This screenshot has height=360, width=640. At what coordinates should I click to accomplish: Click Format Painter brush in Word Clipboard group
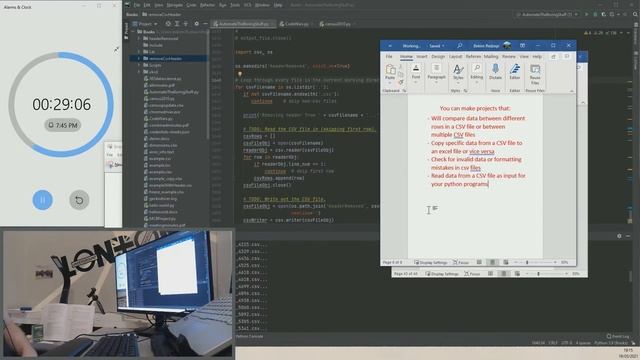coord(401,82)
